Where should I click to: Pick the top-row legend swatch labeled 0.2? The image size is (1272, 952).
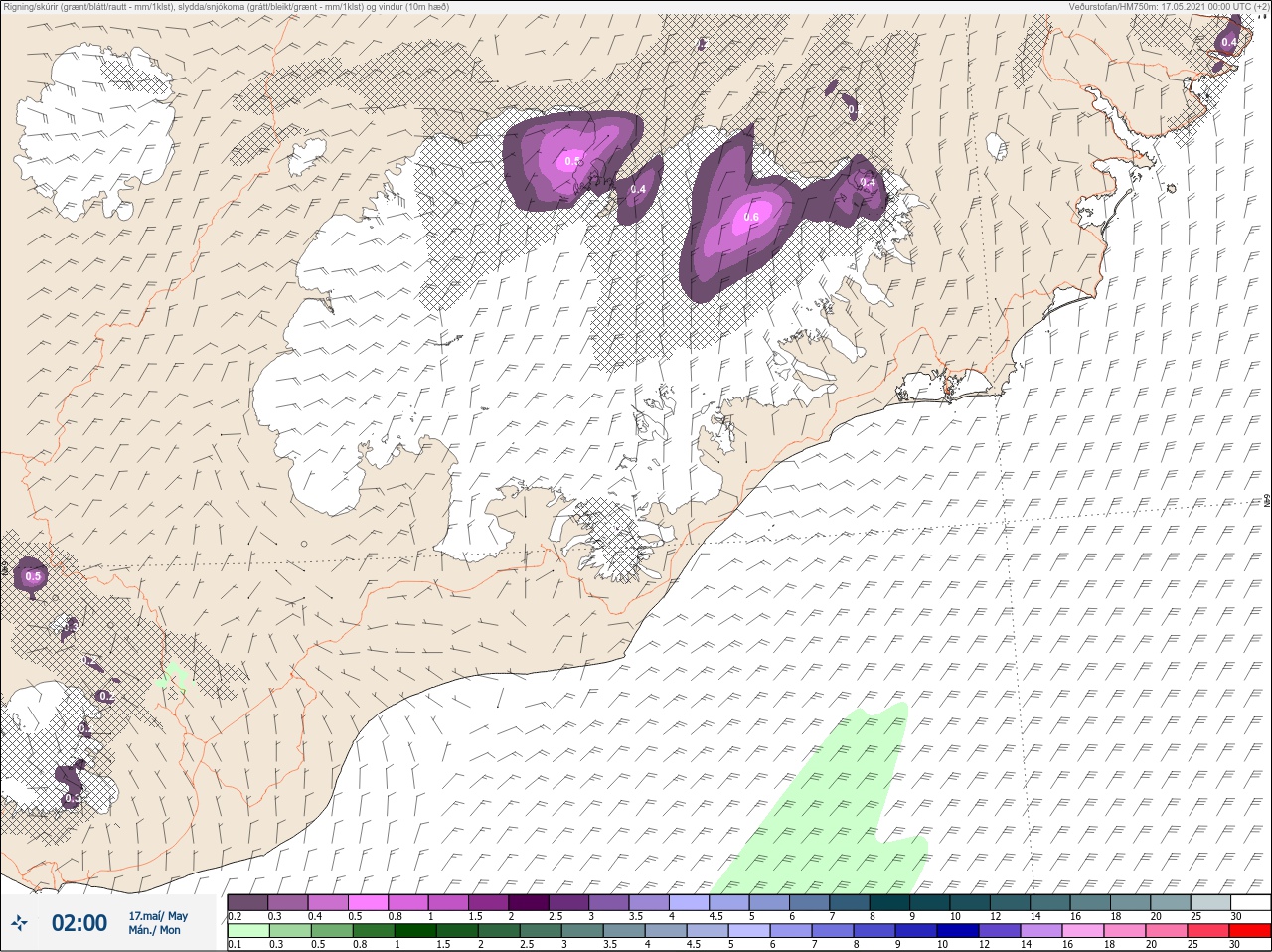(247, 902)
